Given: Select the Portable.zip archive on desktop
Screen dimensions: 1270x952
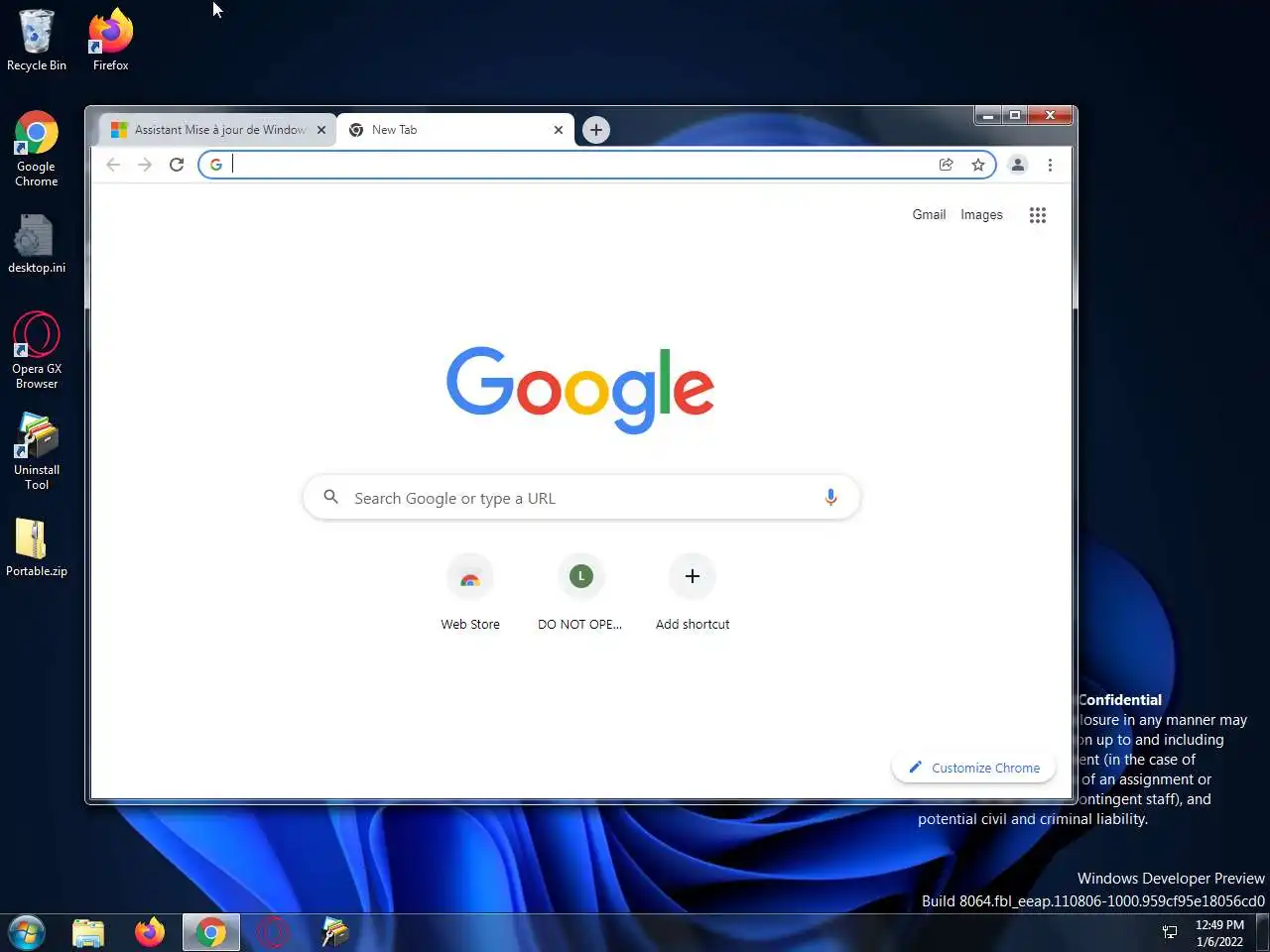Looking at the screenshot, I should [37, 547].
